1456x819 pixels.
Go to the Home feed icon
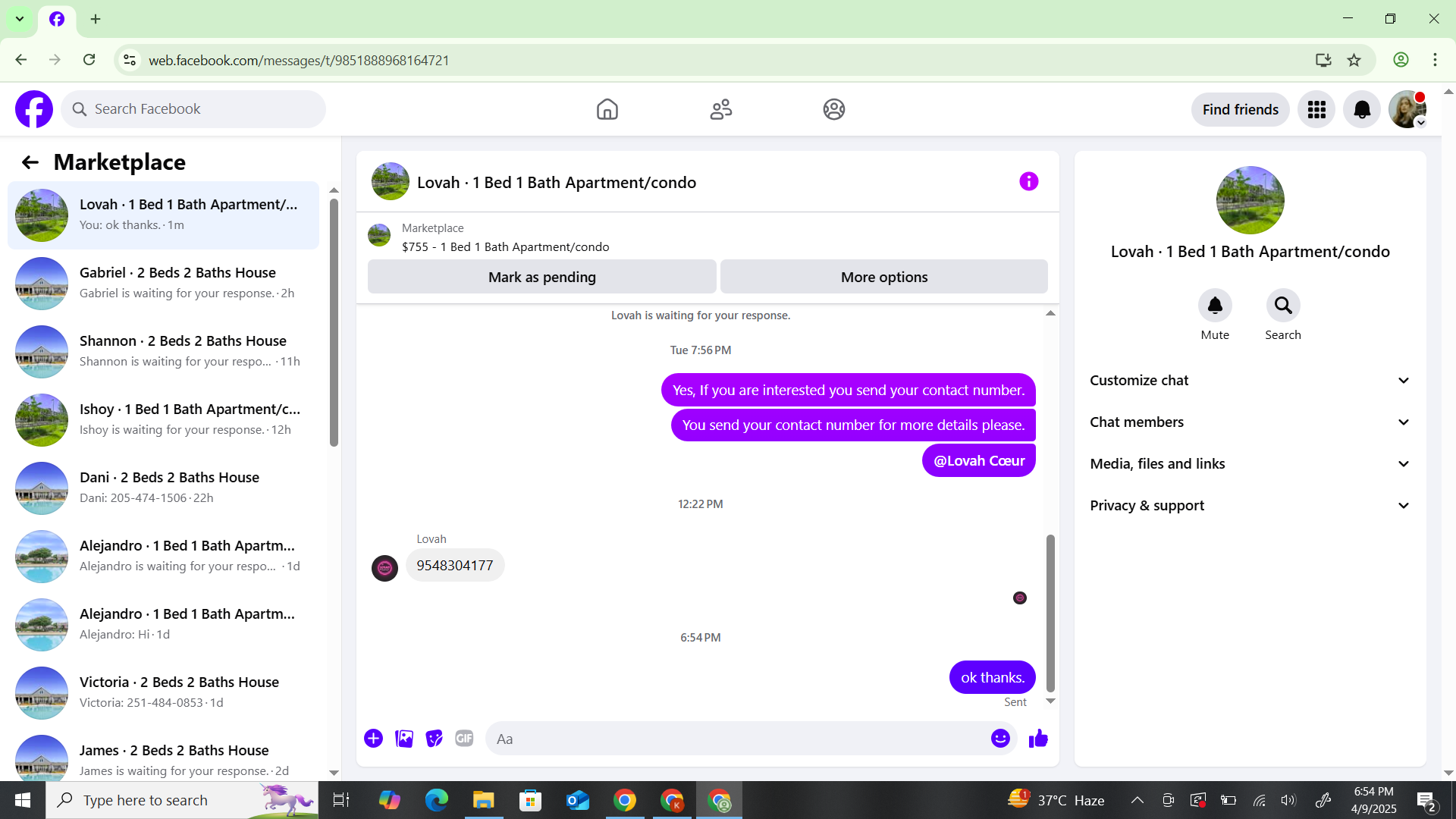point(607,109)
